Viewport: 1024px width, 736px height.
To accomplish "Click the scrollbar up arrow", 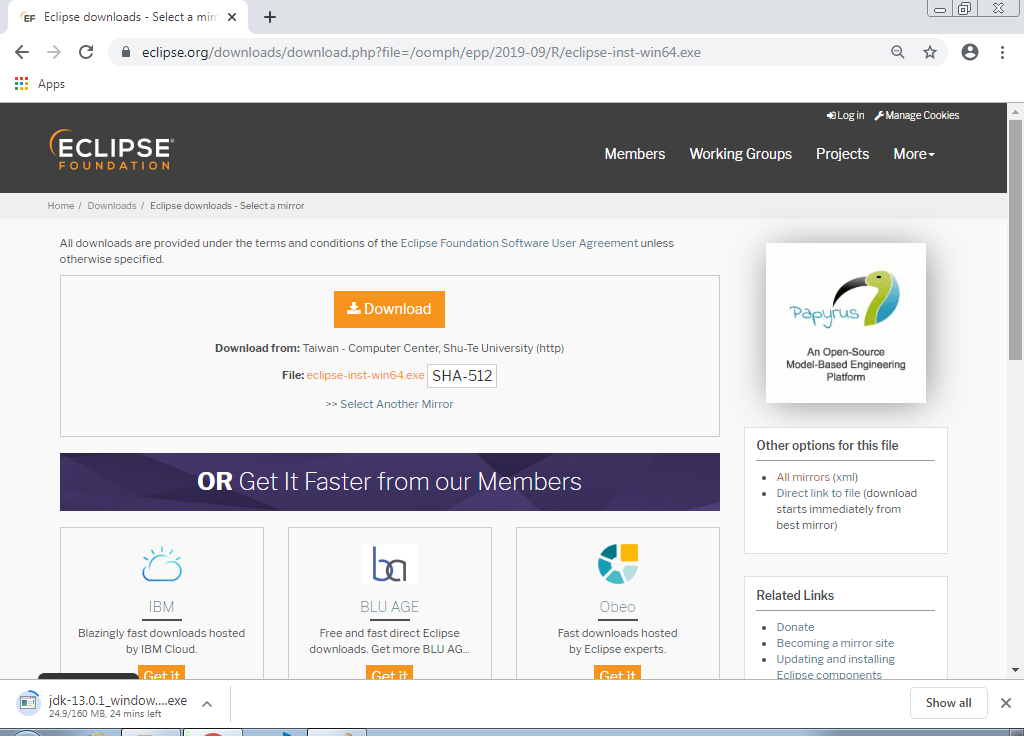I will (1015, 112).
